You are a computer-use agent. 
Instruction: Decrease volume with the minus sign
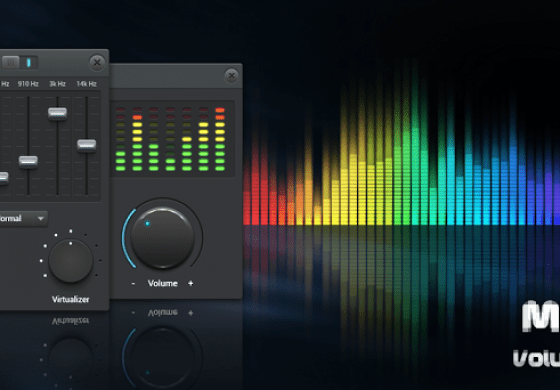[133, 284]
